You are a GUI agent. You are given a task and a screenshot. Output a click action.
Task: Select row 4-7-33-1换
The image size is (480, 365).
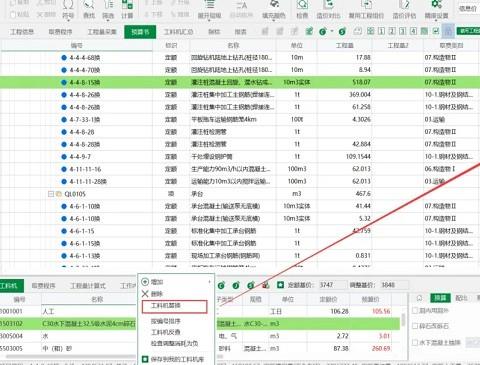pyautogui.click(x=240, y=119)
